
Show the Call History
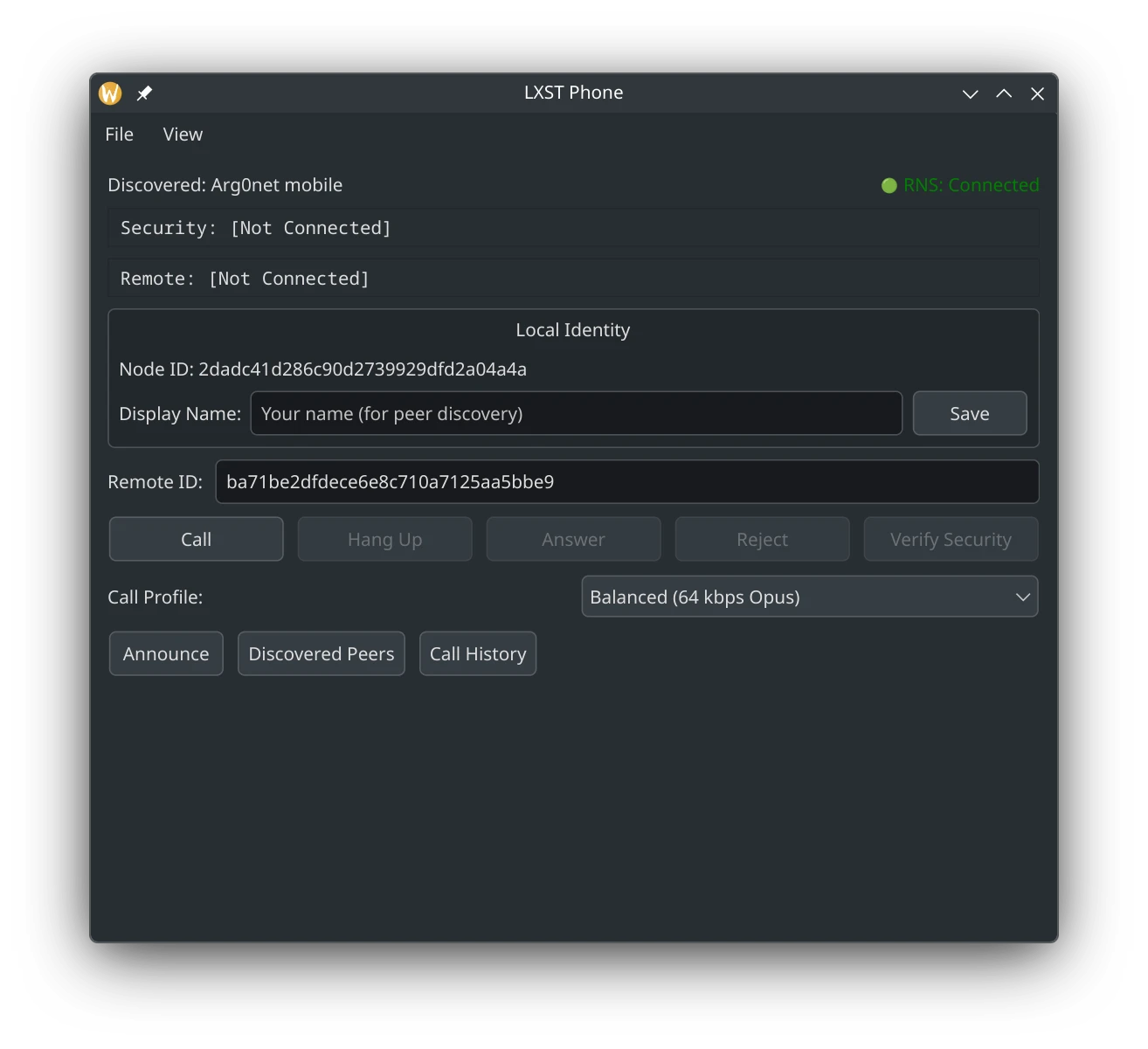[477, 654]
